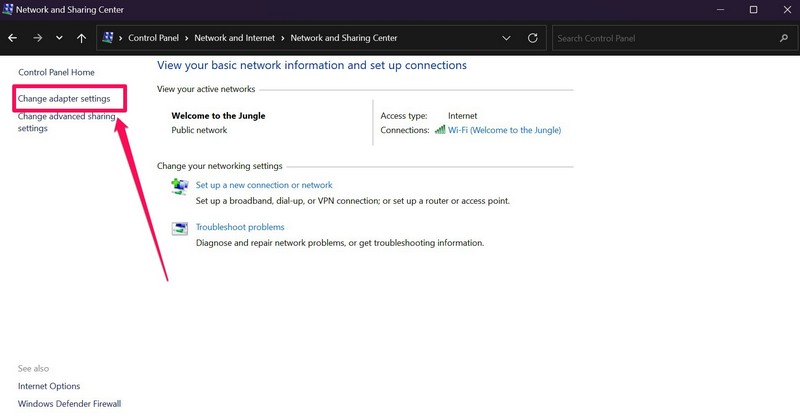Click Set up a new connection or network
800x418 pixels.
click(264, 185)
